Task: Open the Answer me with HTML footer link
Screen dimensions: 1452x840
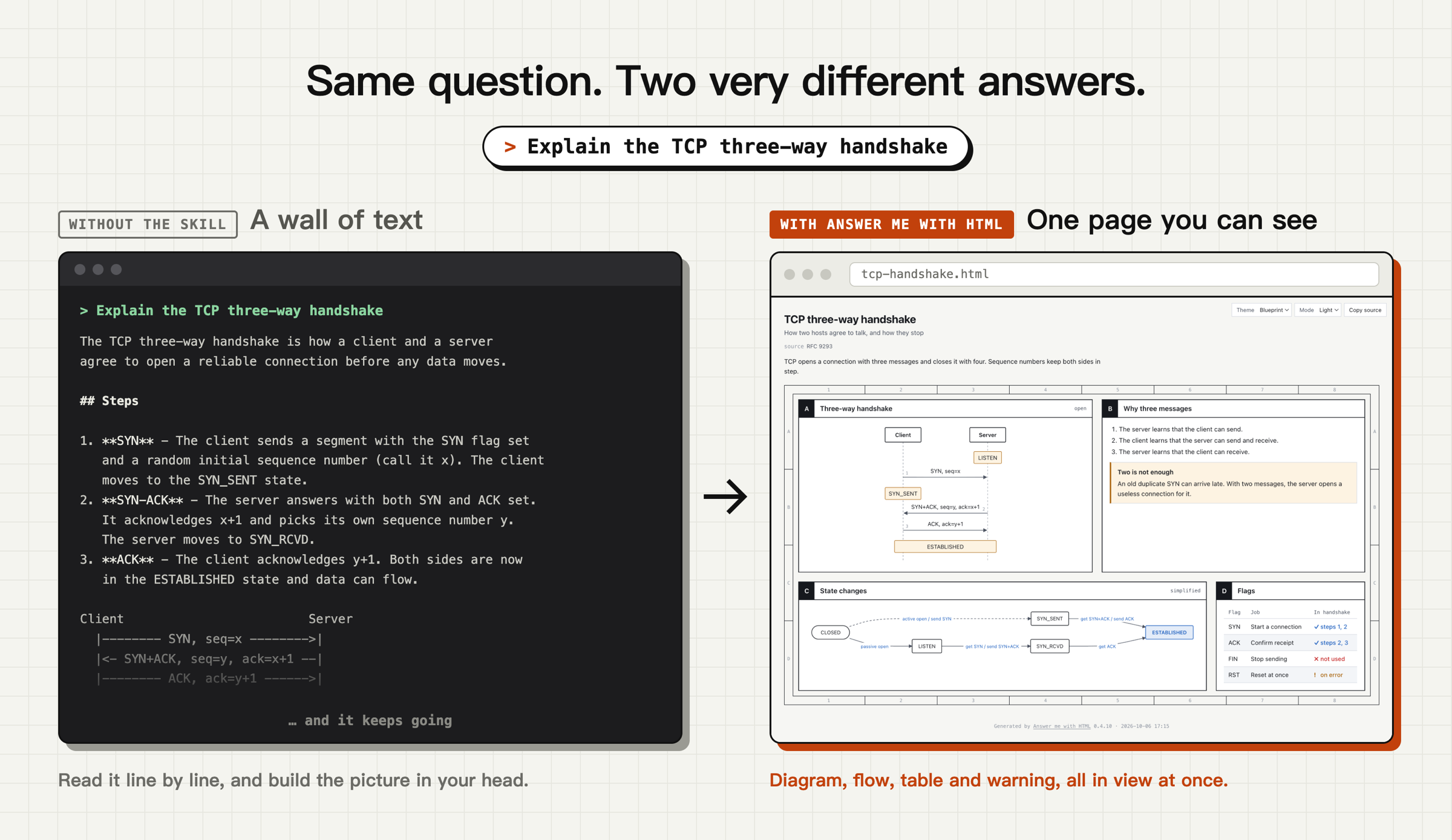Action: 1061,726
